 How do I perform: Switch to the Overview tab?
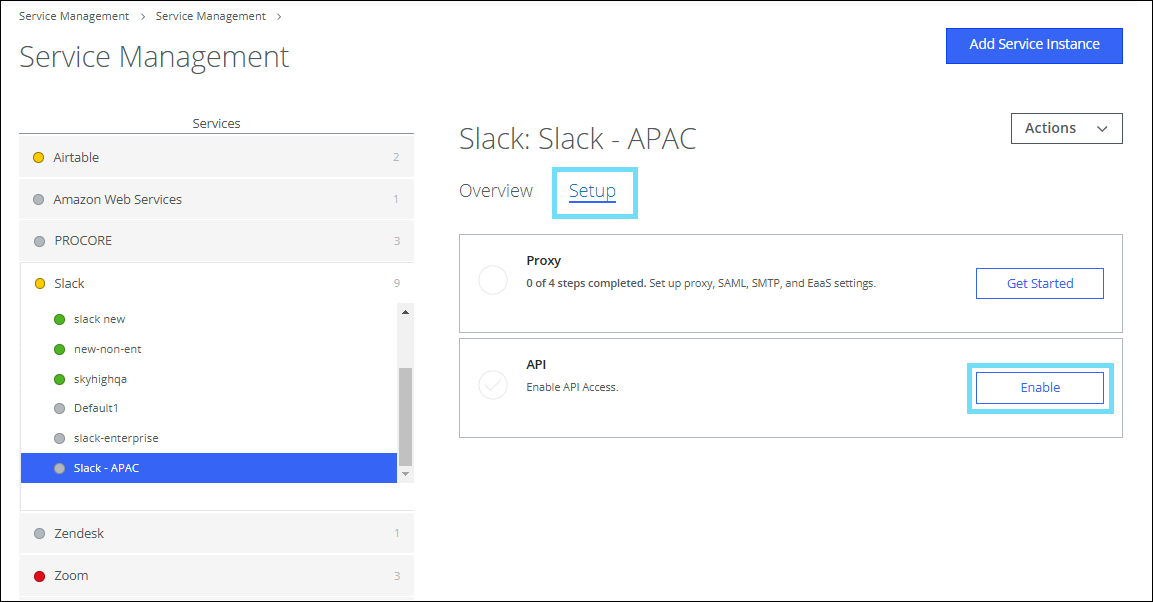pyautogui.click(x=496, y=191)
